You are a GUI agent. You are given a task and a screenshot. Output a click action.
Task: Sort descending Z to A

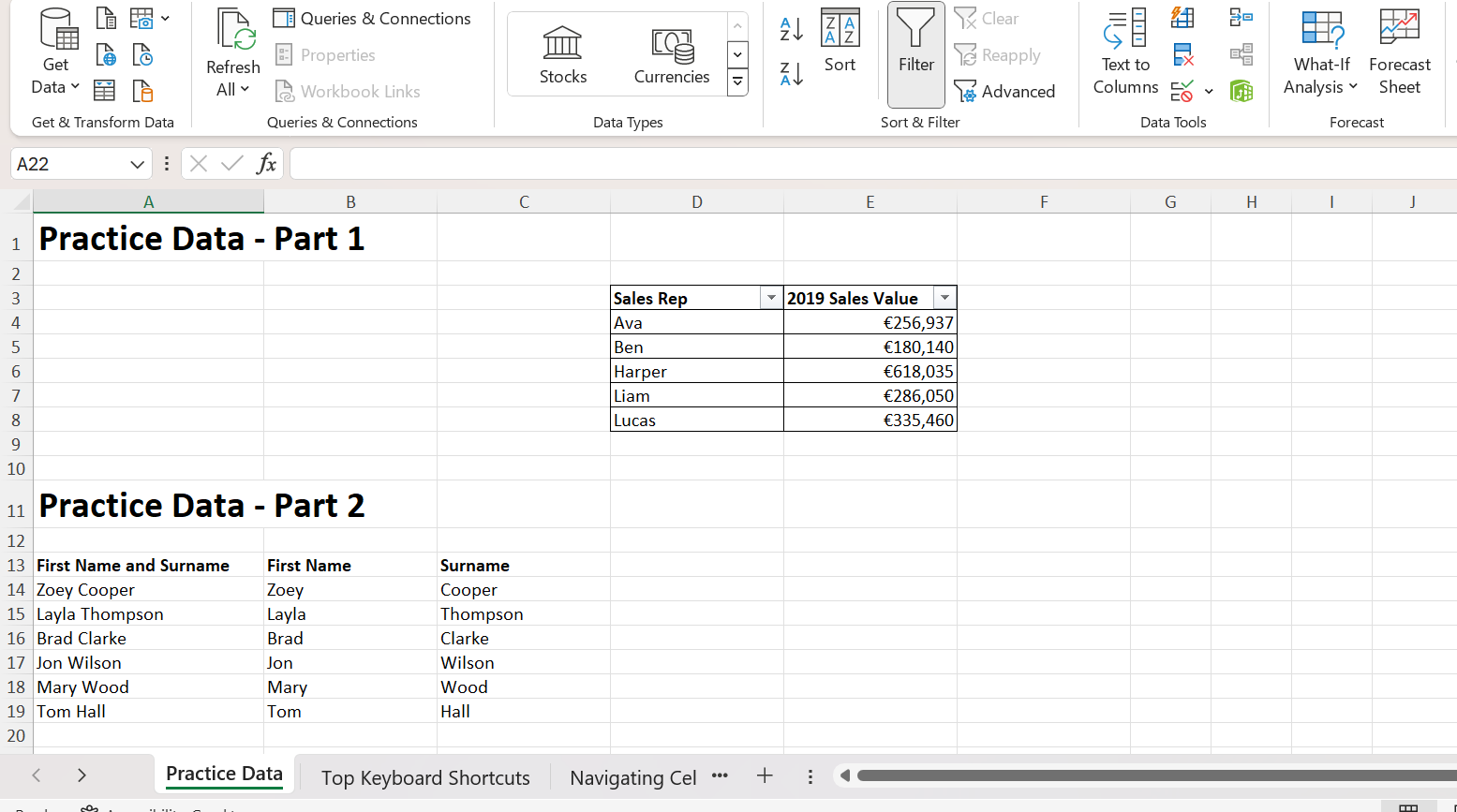792,73
